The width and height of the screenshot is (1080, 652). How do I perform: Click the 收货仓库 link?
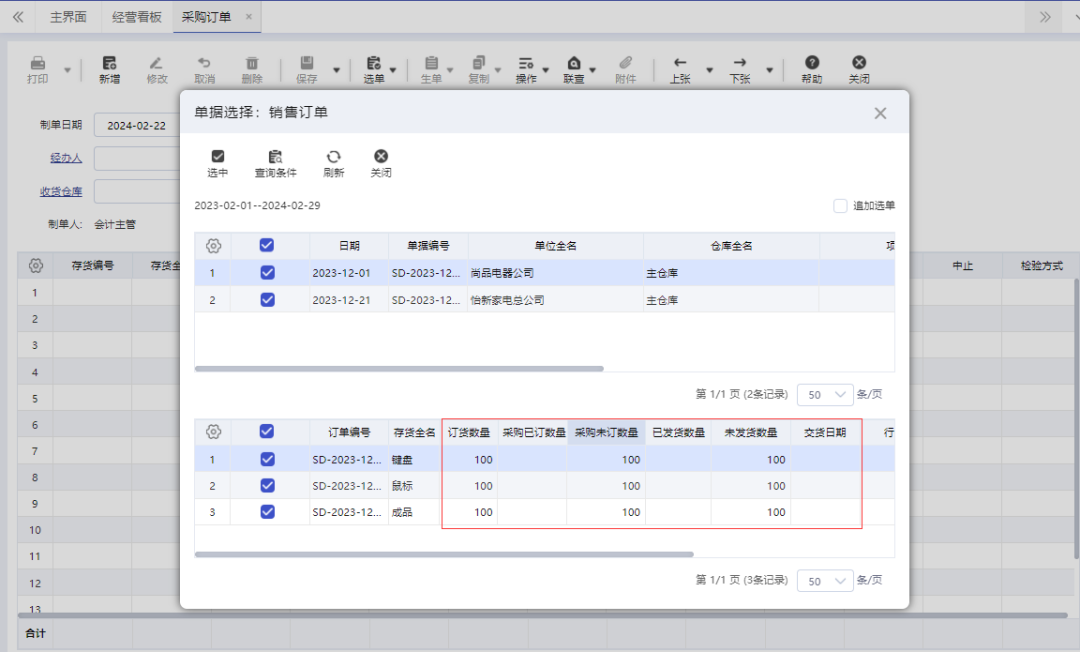62,190
